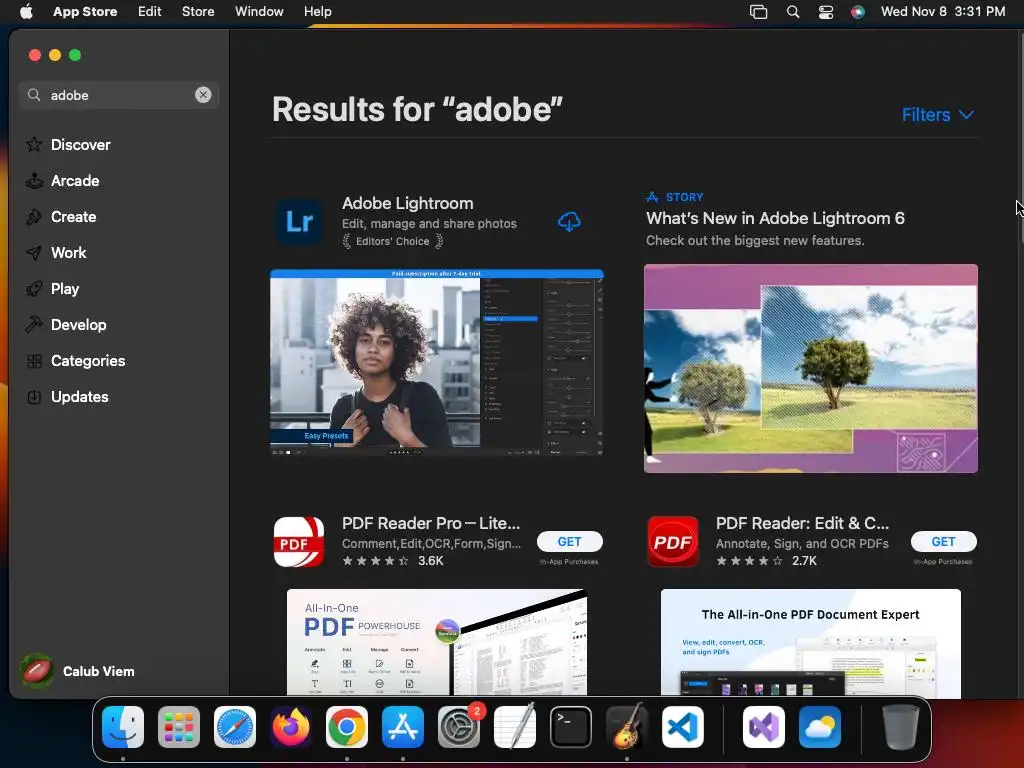This screenshot has width=1024, height=768.
Task: Launch Terminal from the Dock
Action: click(x=571, y=727)
